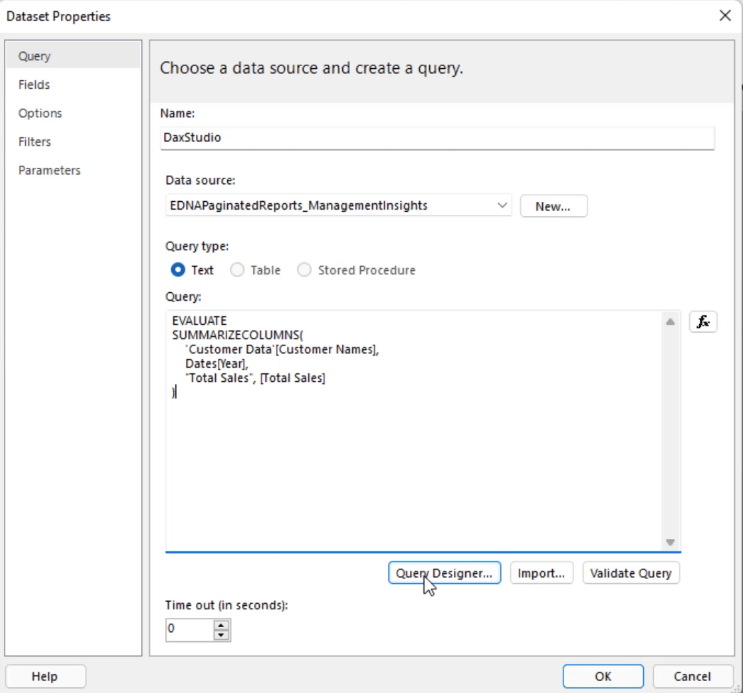Close the Dataset Properties dialog
The width and height of the screenshot is (743, 693).
[x=724, y=16]
